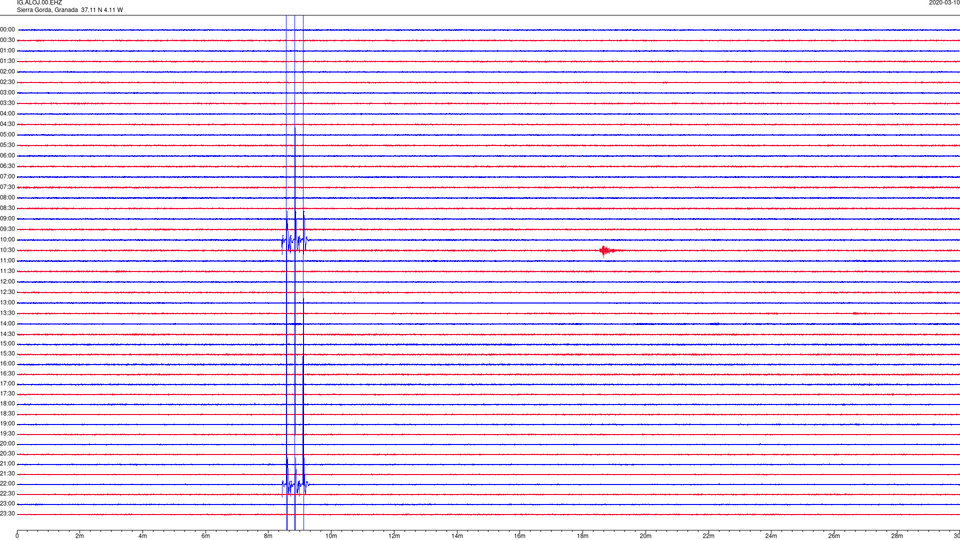960x540 pixels.
Task: Select the 01:30 trace time label
Action: click(7, 61)
